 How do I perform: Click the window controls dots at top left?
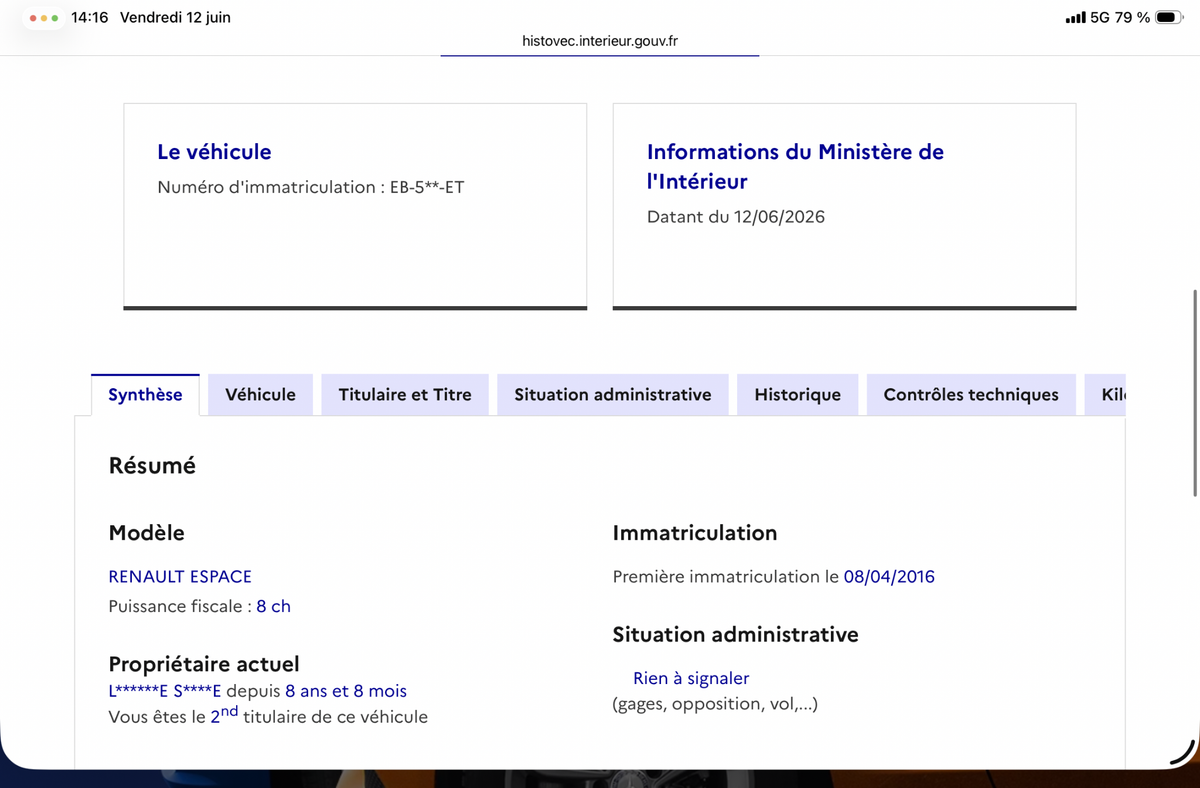coord(44,18)
